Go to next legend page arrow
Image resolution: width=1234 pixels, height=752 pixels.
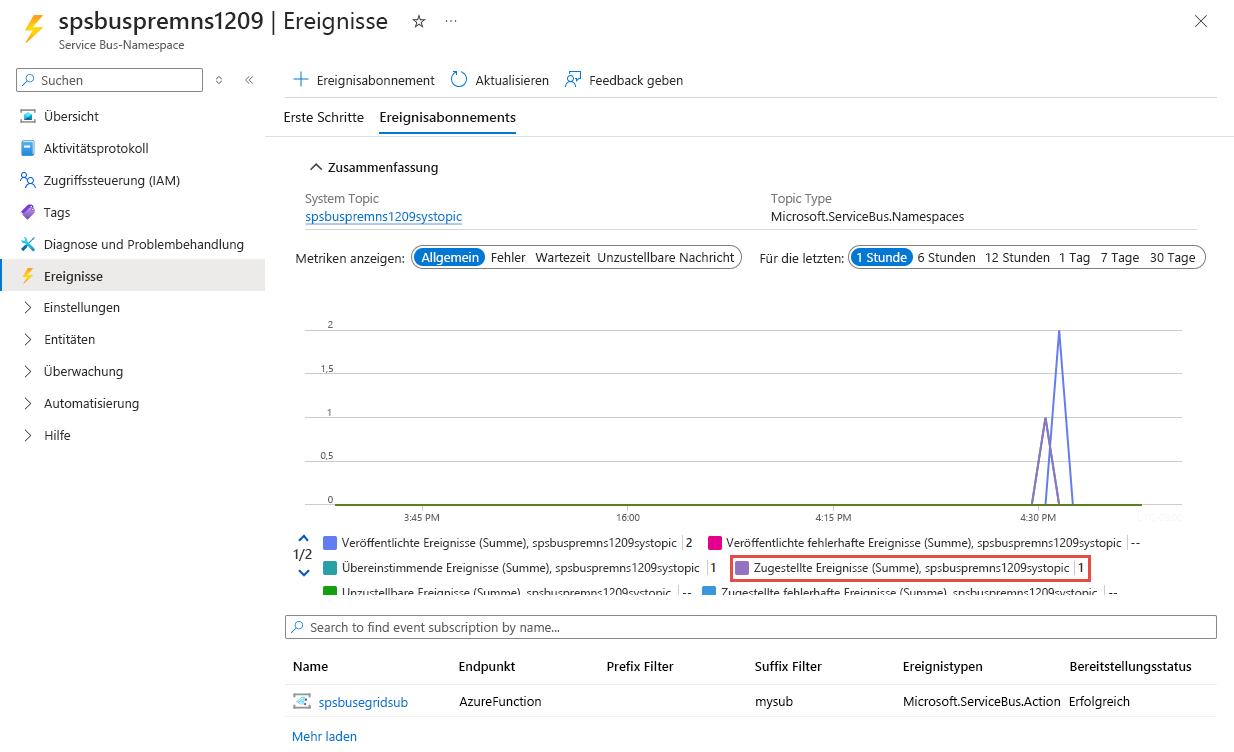(x=304, y=573)
